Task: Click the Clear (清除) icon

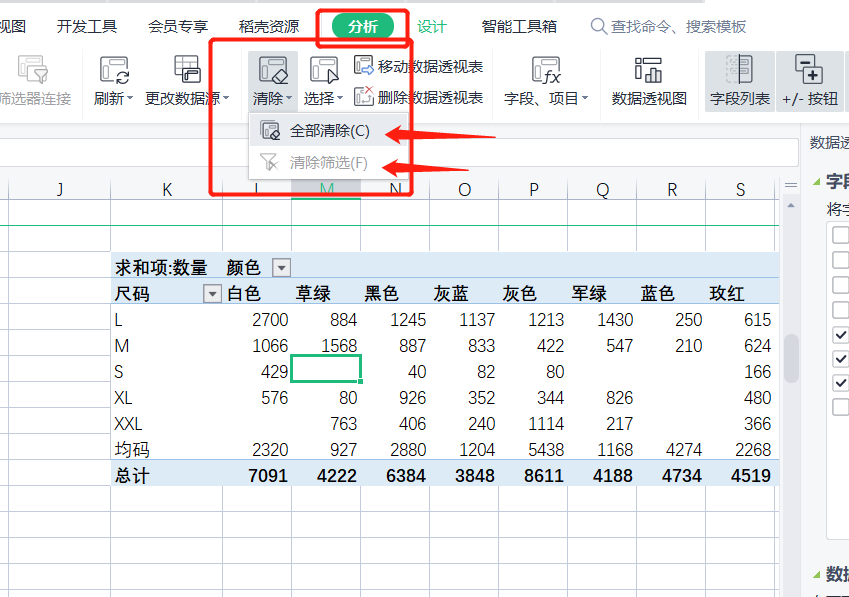Action: pyautogui.click(x=273, y=70)
